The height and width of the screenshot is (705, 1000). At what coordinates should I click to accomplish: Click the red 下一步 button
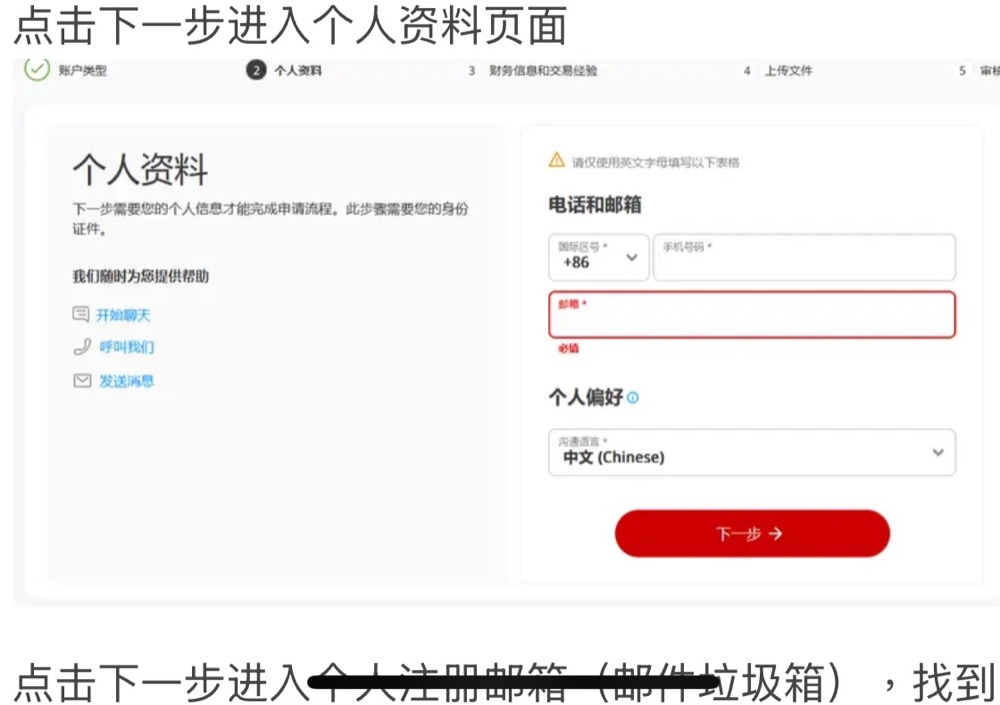[752, 533]
